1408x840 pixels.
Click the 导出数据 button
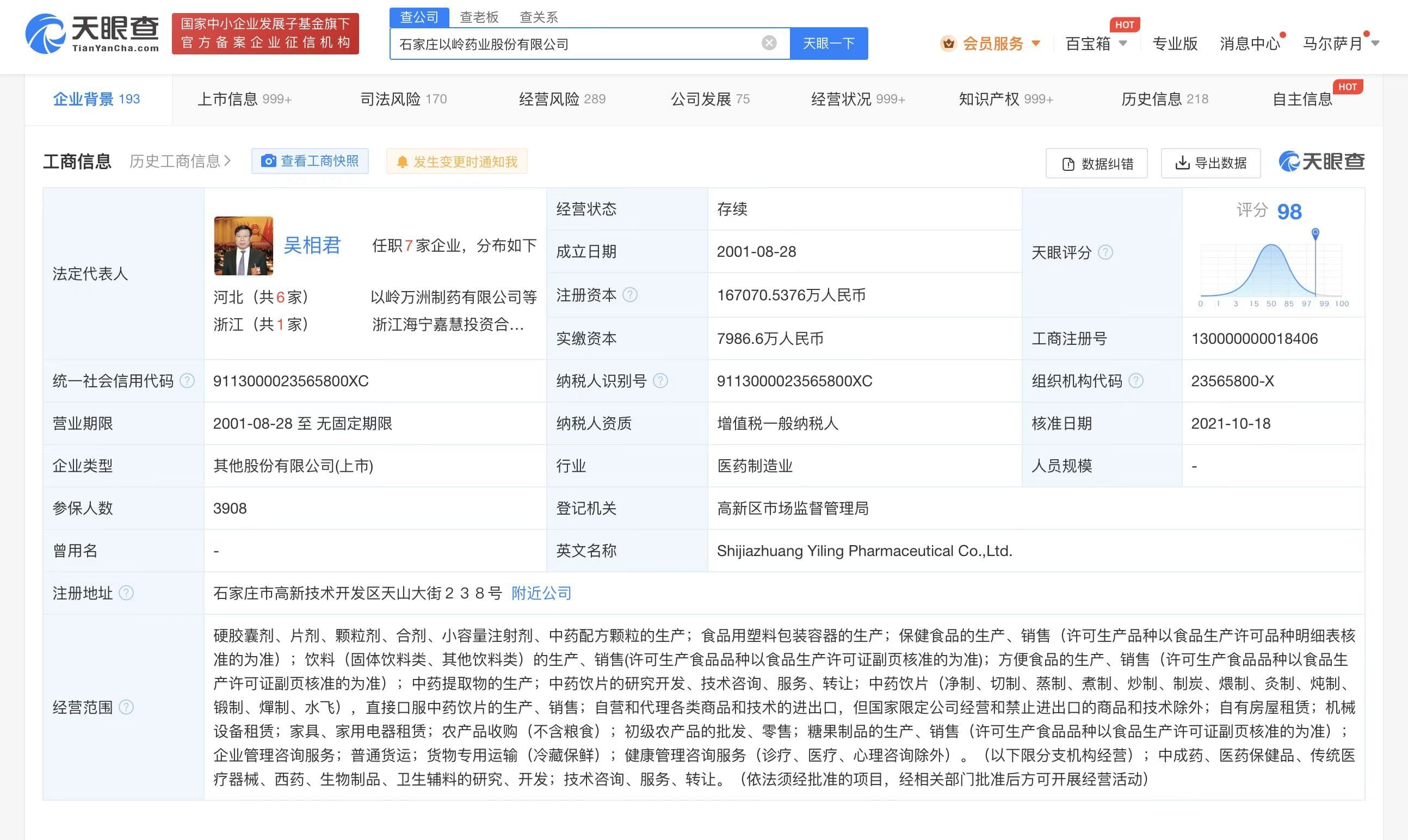(x=1211, y=163)
